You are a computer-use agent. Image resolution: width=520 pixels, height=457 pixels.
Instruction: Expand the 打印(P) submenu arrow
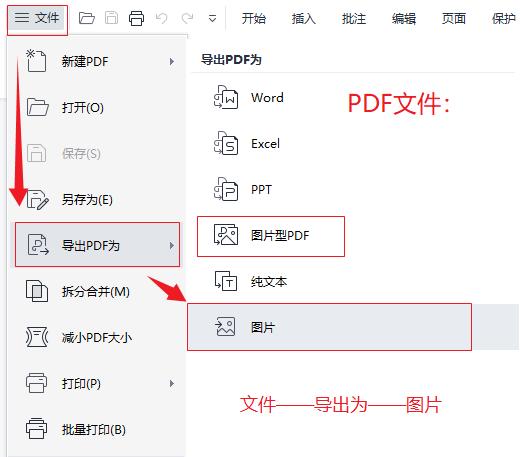(171, 383)
